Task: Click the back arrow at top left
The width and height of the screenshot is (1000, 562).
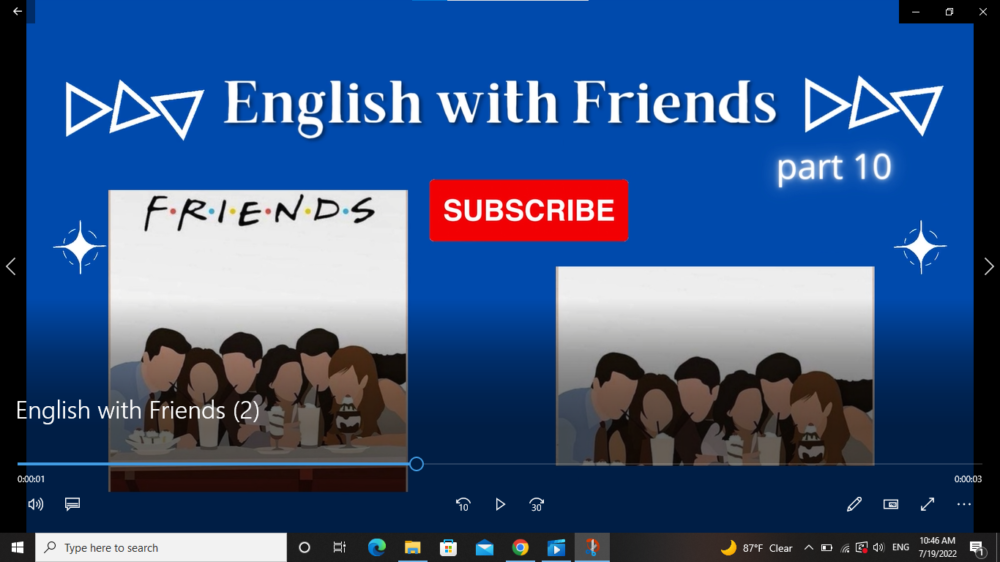Action: 17,11
